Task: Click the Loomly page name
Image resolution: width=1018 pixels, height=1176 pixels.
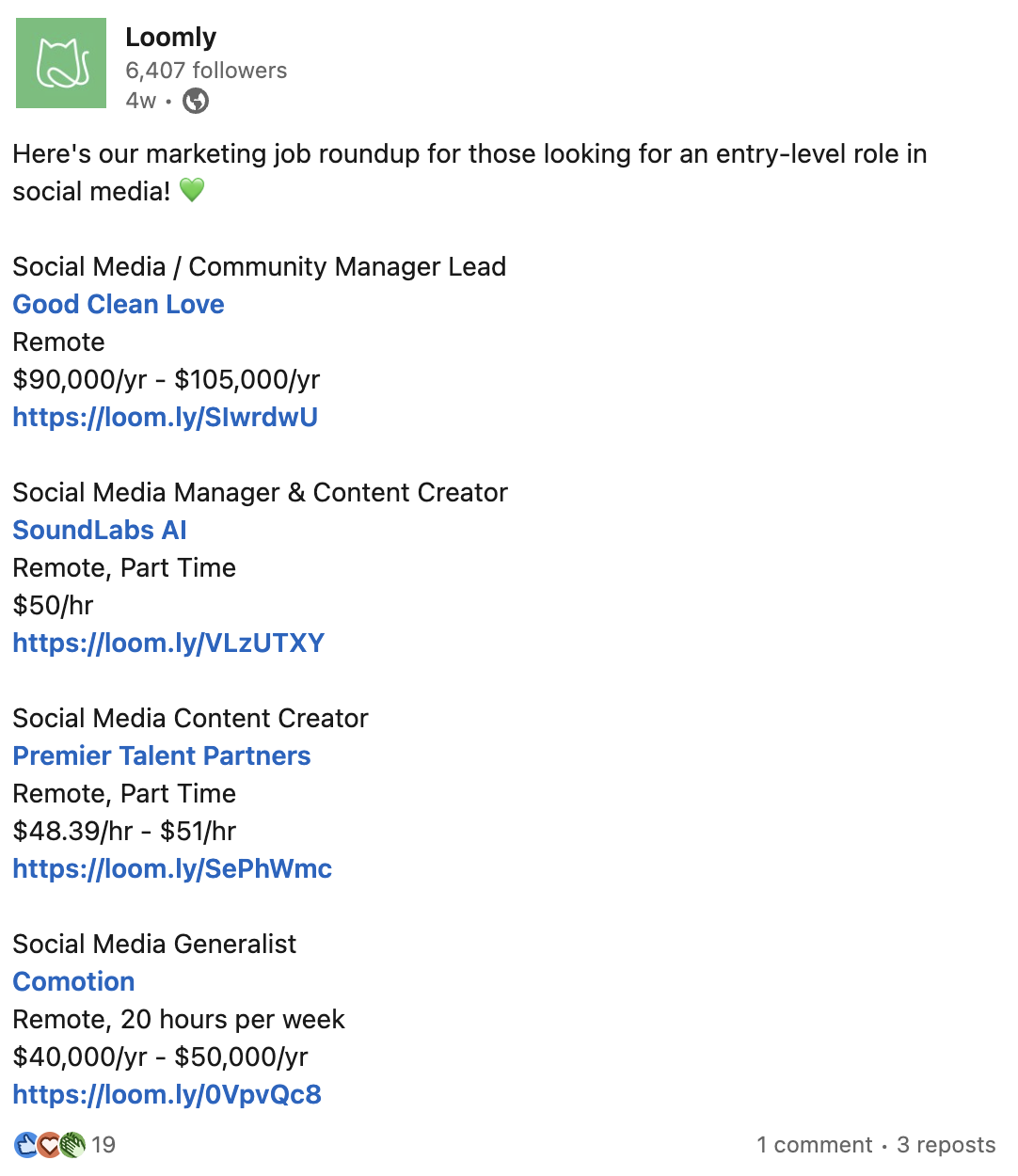Action: [x=170, y=37]
